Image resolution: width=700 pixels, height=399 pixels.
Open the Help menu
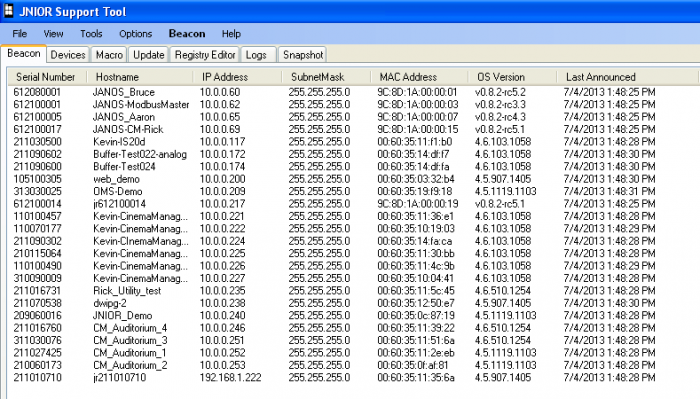pos(231,34)
